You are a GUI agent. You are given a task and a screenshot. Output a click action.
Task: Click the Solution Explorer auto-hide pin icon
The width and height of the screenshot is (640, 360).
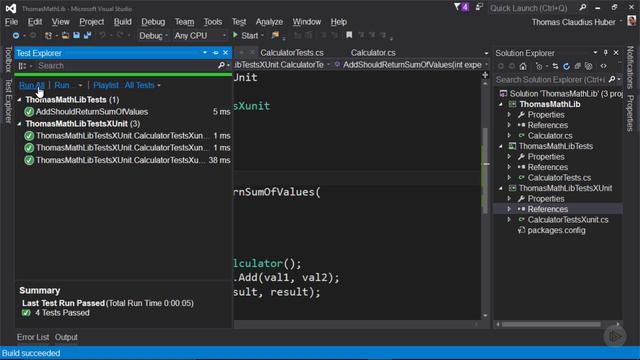(x=606, y=53)
